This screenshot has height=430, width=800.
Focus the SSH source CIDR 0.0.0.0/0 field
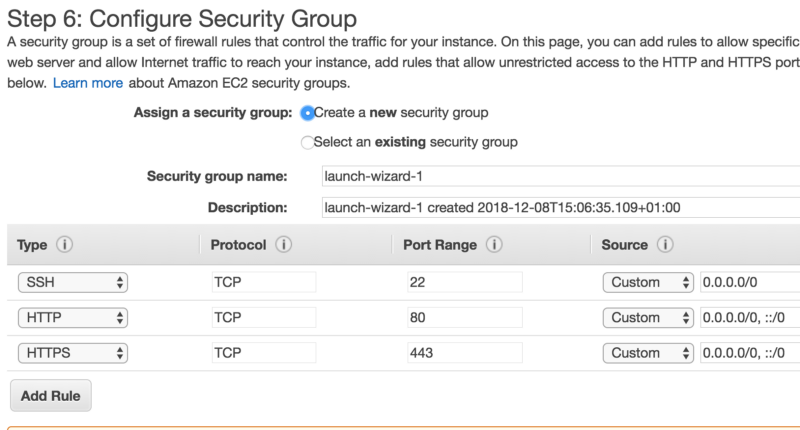(x=750, y=282)
